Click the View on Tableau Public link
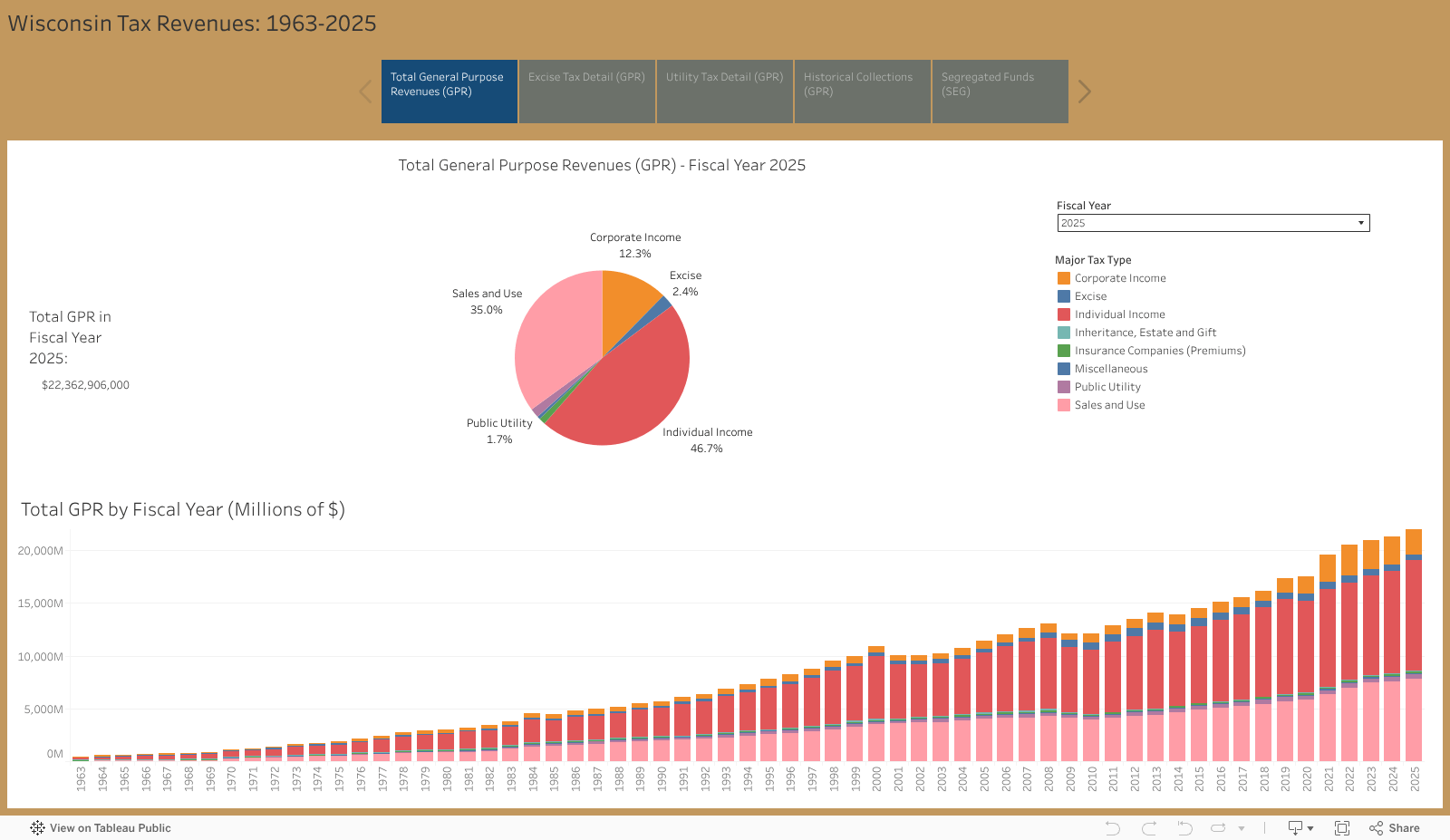The image size is (1450, 840). pos(111,827)
